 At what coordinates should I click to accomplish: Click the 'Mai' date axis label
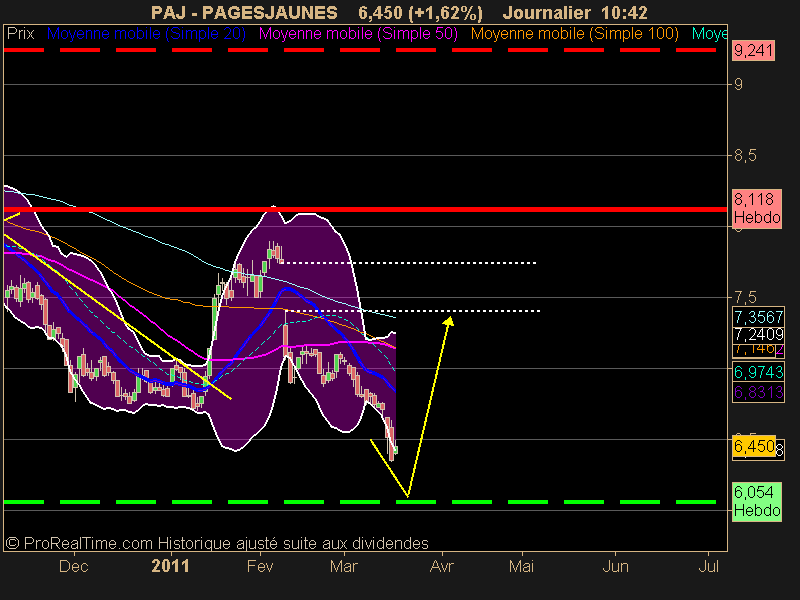(x=521, y=566)
